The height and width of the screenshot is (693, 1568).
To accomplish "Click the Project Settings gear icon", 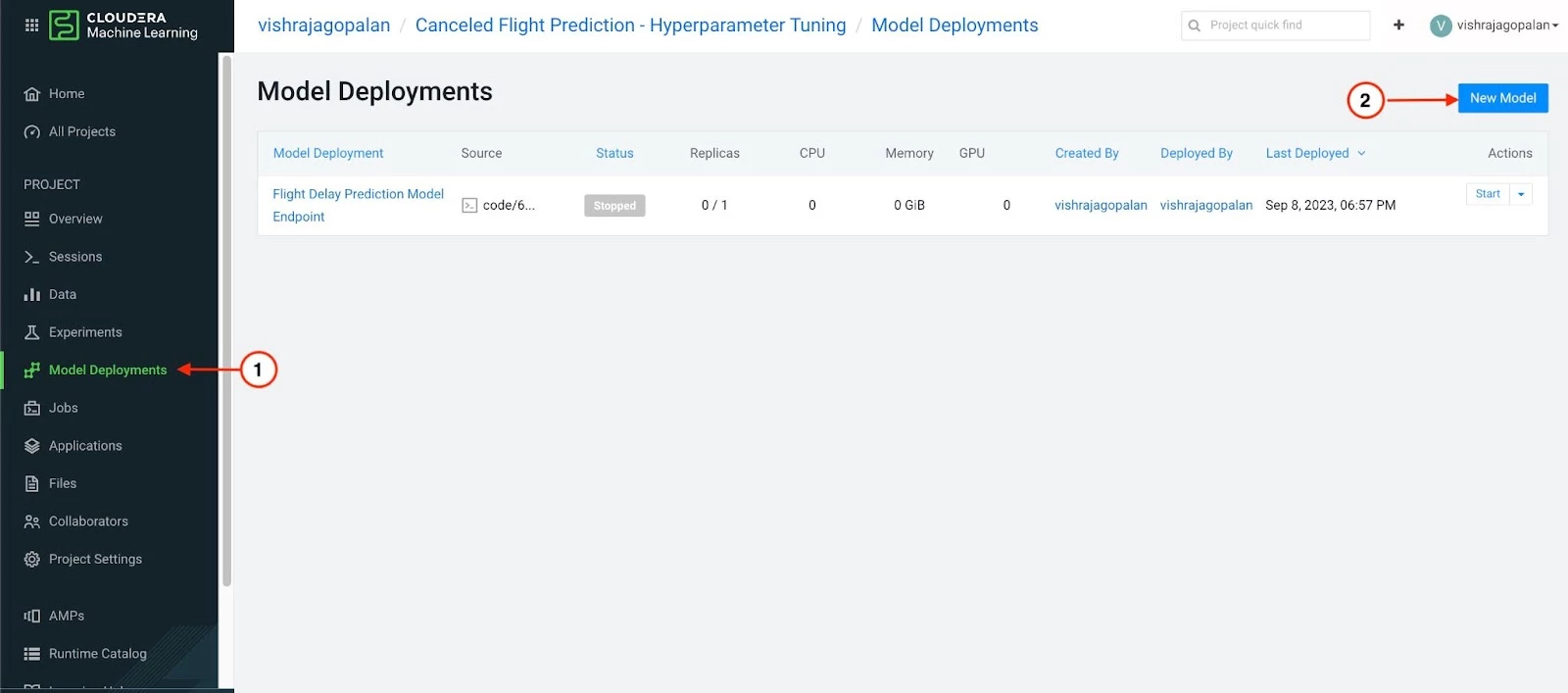I will (32, 560).
